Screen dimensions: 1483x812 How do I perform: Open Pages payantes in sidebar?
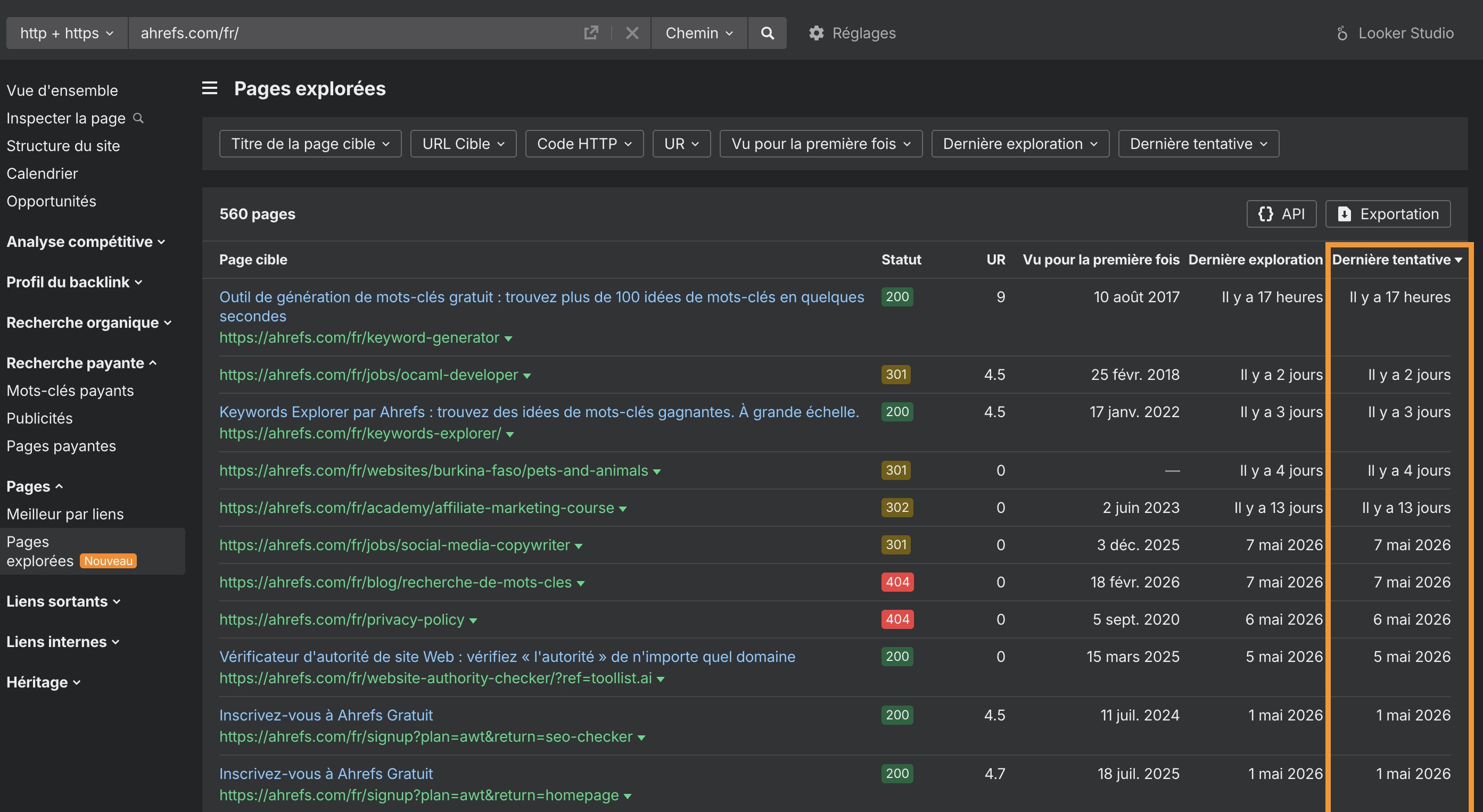click(61, 446)
